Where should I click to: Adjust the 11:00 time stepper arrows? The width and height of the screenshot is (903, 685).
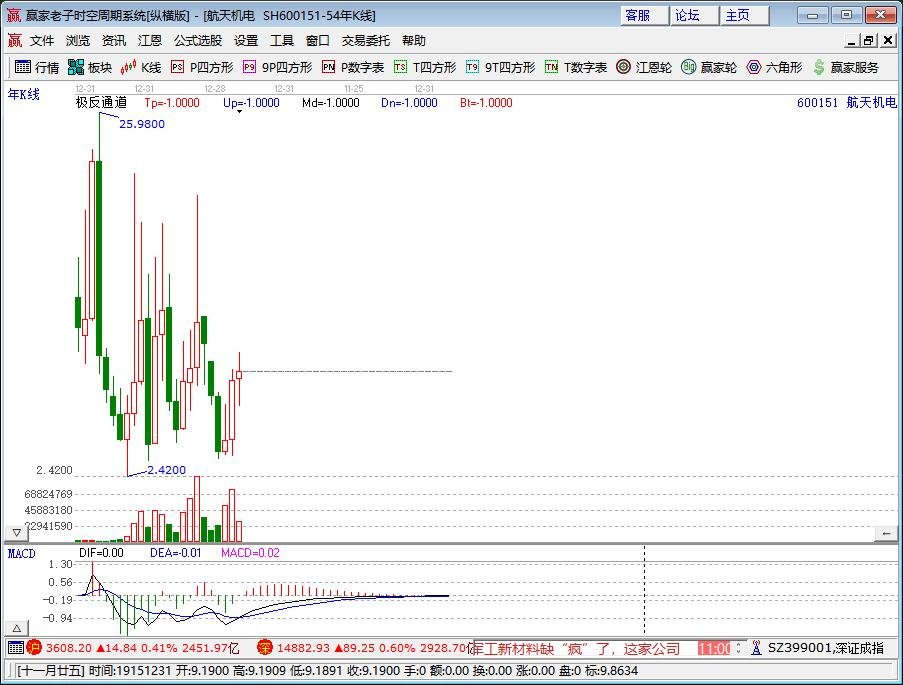(738, 648)
